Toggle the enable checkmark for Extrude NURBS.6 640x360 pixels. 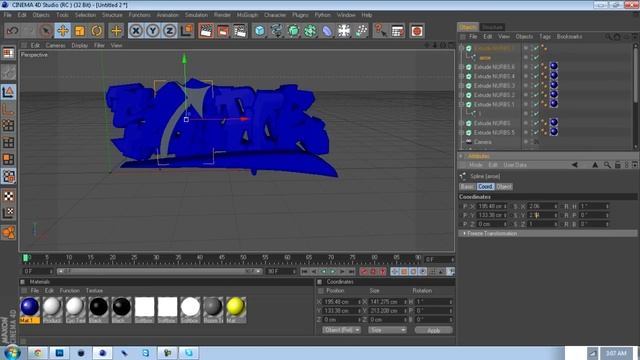[x=536, y=67]
